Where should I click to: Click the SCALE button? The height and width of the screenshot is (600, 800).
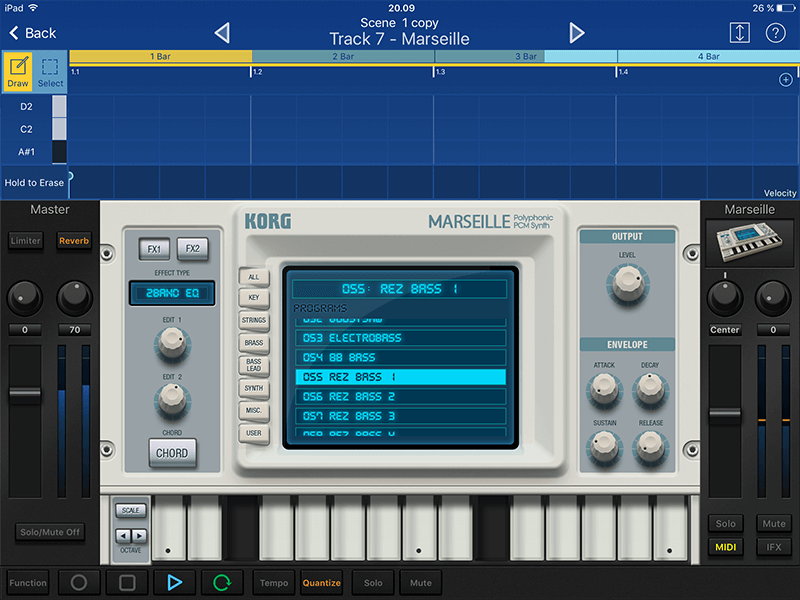click(131, 510)
